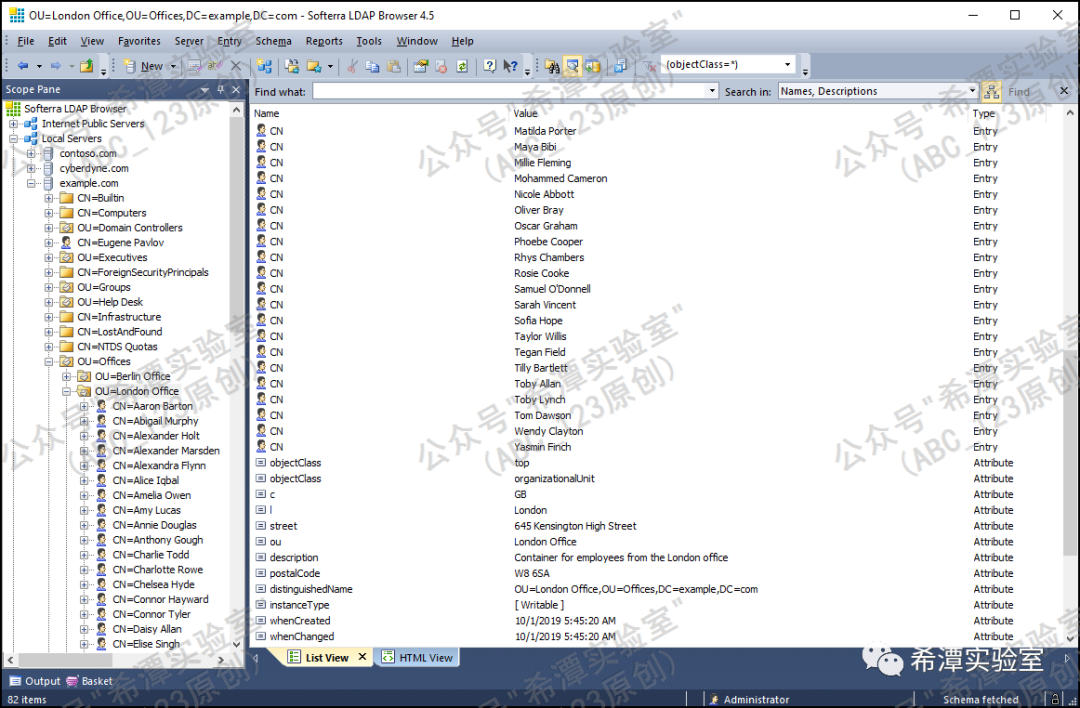Select the List View tab

click(326, 657)
